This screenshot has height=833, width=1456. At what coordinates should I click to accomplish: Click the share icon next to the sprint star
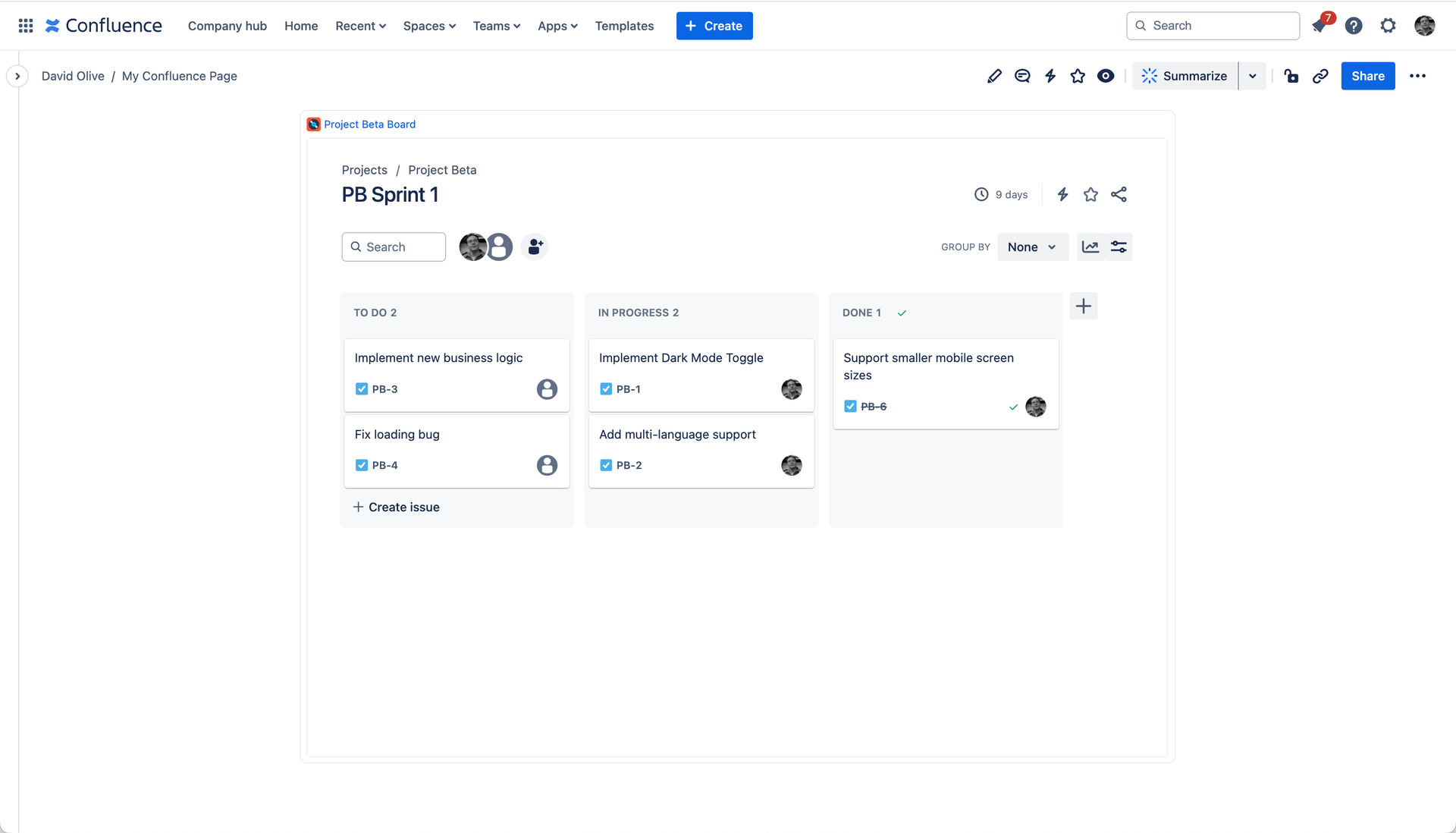coord(1119,194)
